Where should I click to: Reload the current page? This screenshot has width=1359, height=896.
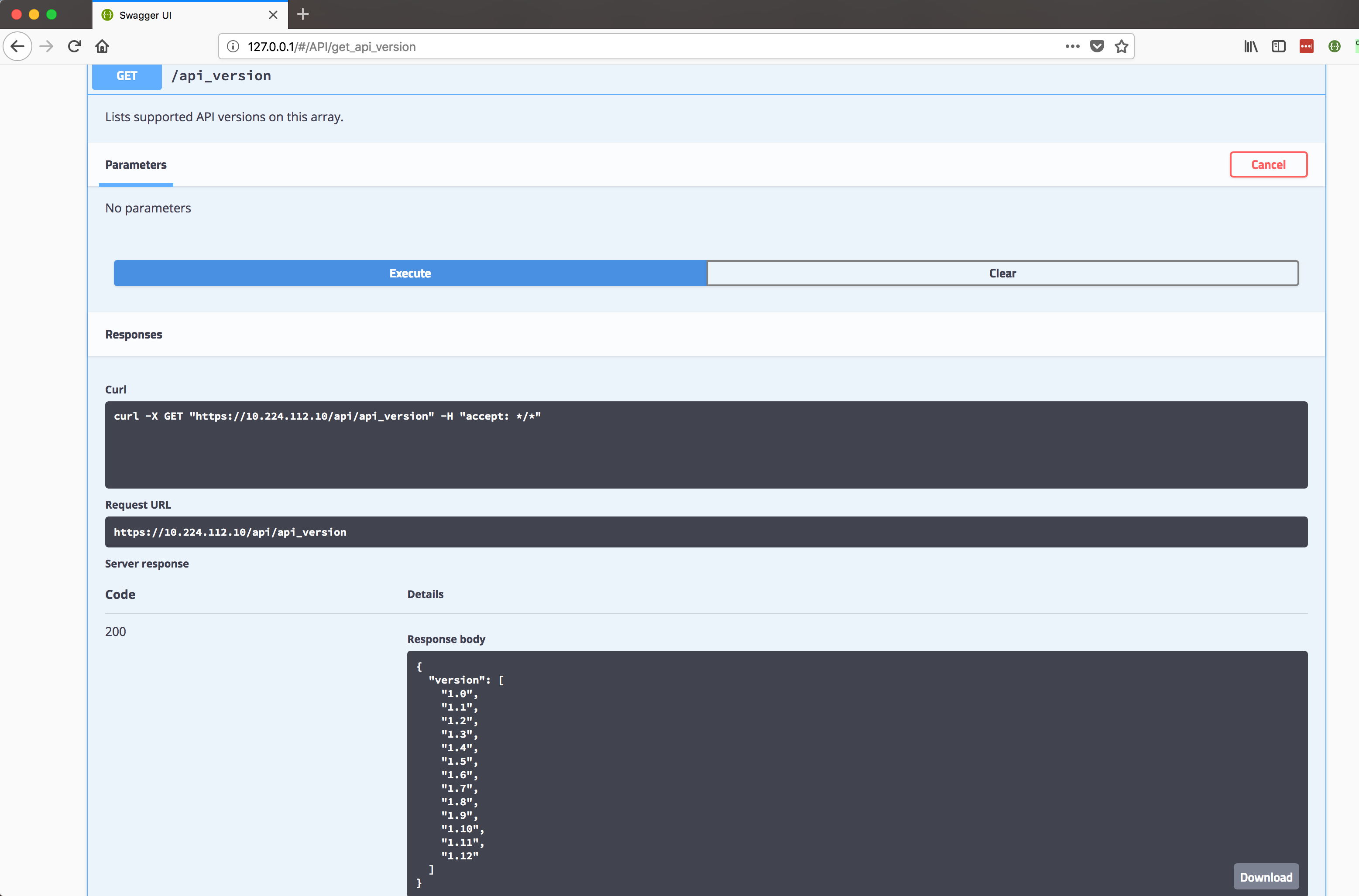coord(74,46)
